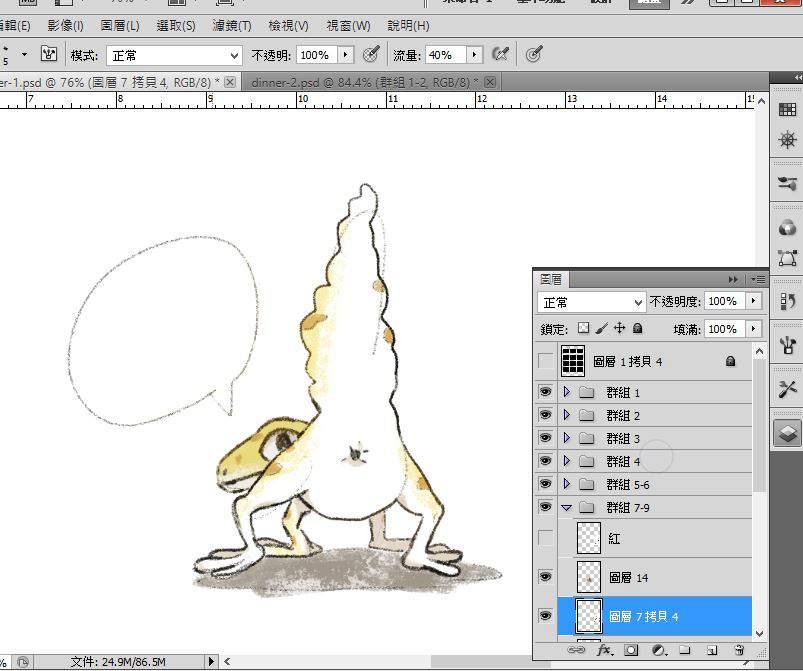This screenshot has height=671, width=803.
Task: Create a new adjustment layer icon
Action: (659, 650)
